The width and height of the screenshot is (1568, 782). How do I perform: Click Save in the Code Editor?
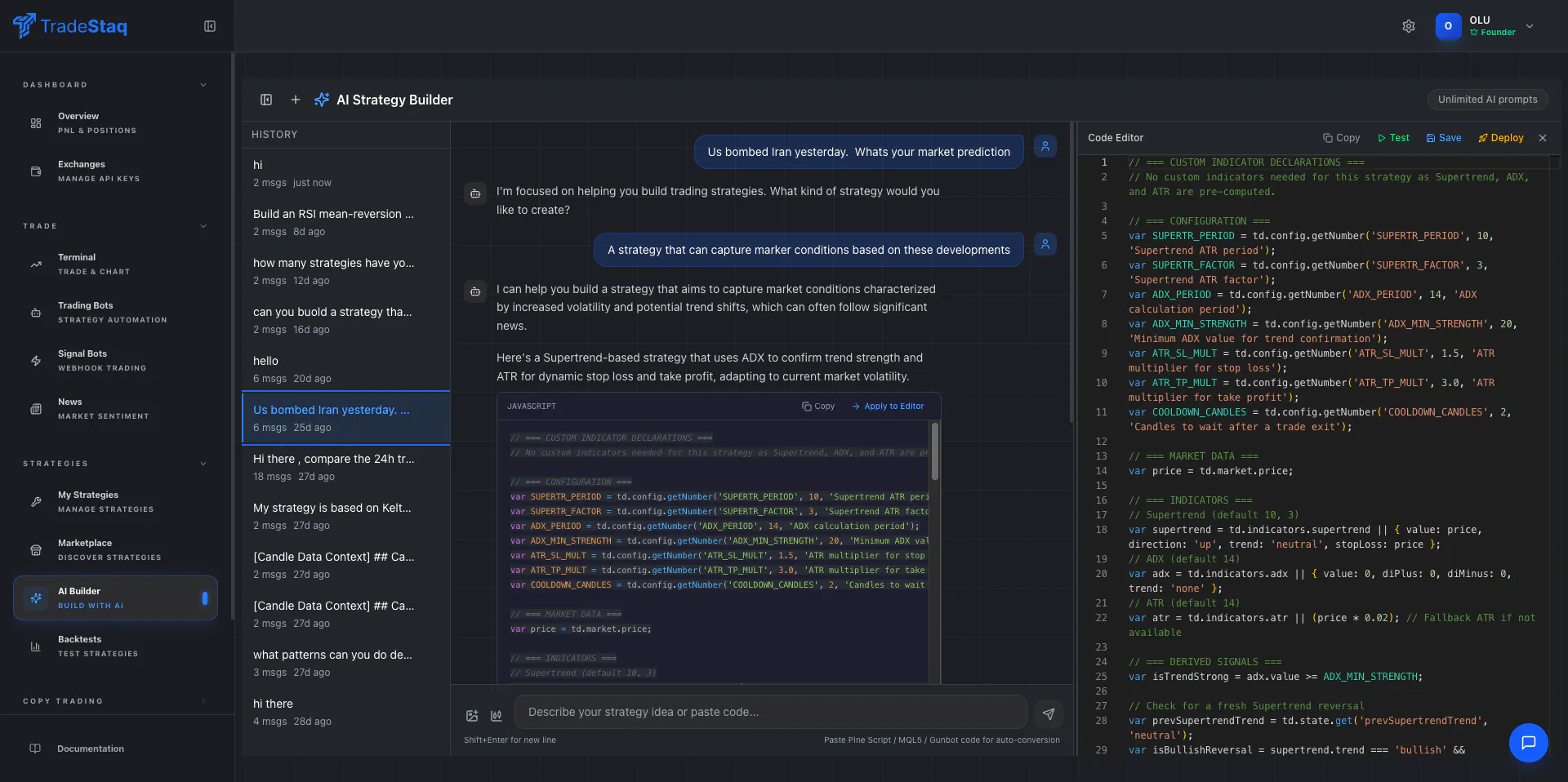1444,138
